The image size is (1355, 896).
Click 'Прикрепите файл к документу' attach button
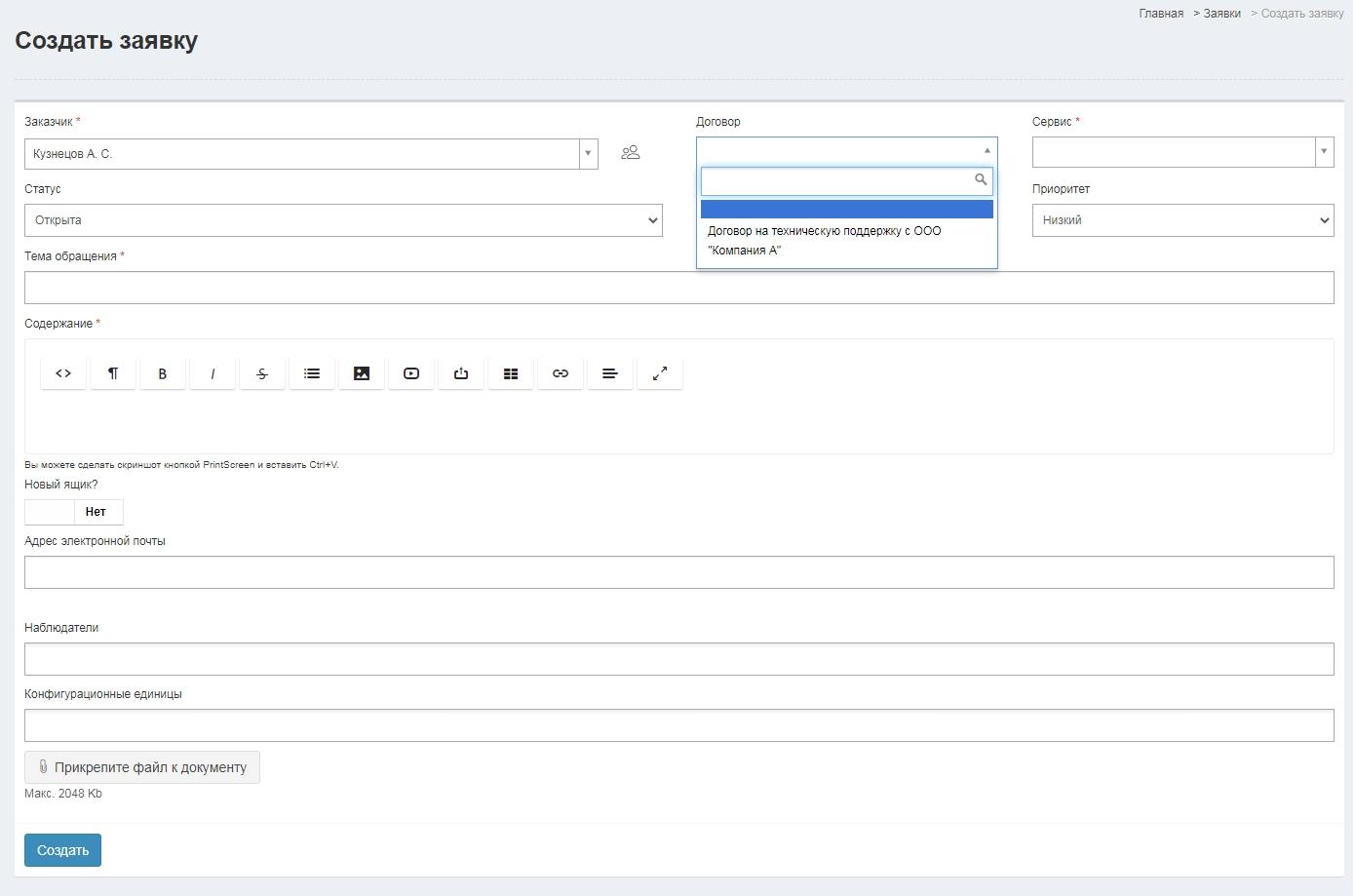[142, 767]
